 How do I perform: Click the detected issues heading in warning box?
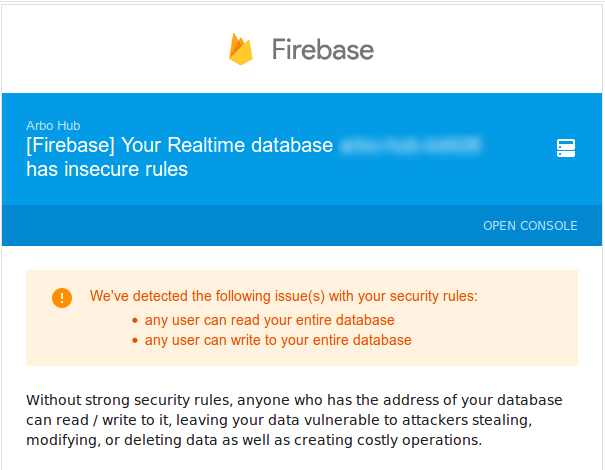tap(284, 296)
